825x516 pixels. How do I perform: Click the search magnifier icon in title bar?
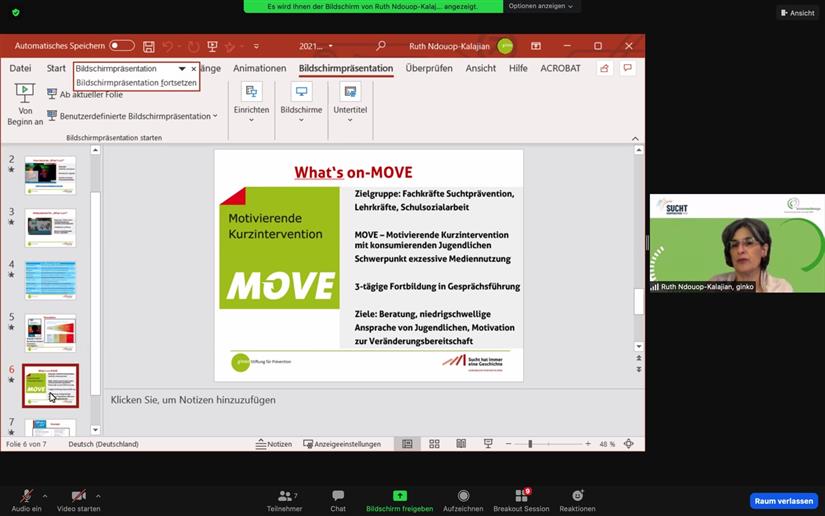tap(380, 46)
